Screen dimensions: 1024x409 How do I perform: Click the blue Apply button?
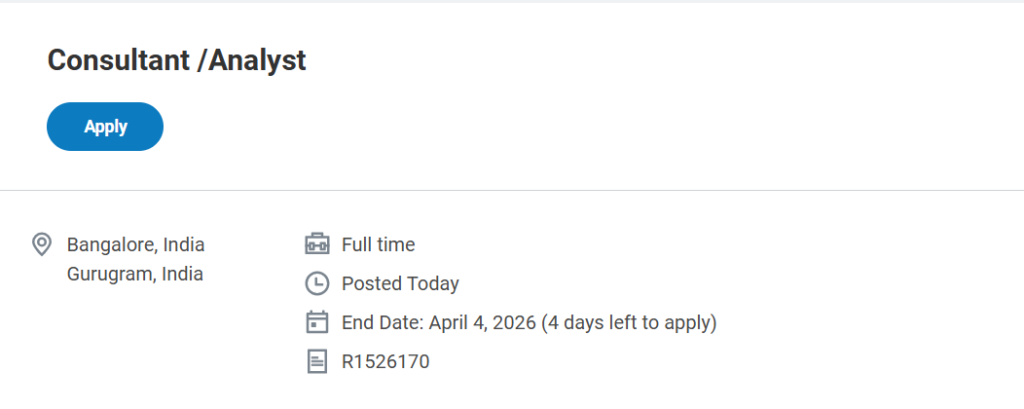105,127
